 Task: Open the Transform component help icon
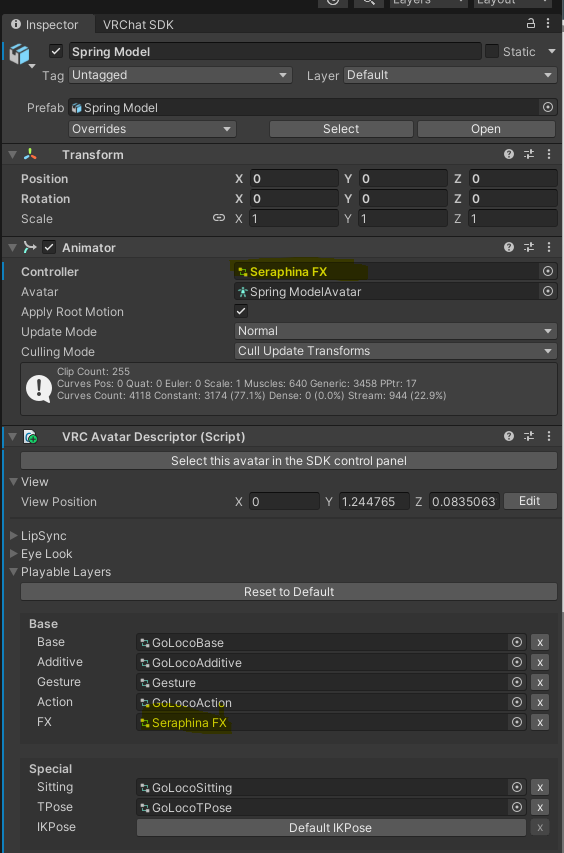point(509,154)
